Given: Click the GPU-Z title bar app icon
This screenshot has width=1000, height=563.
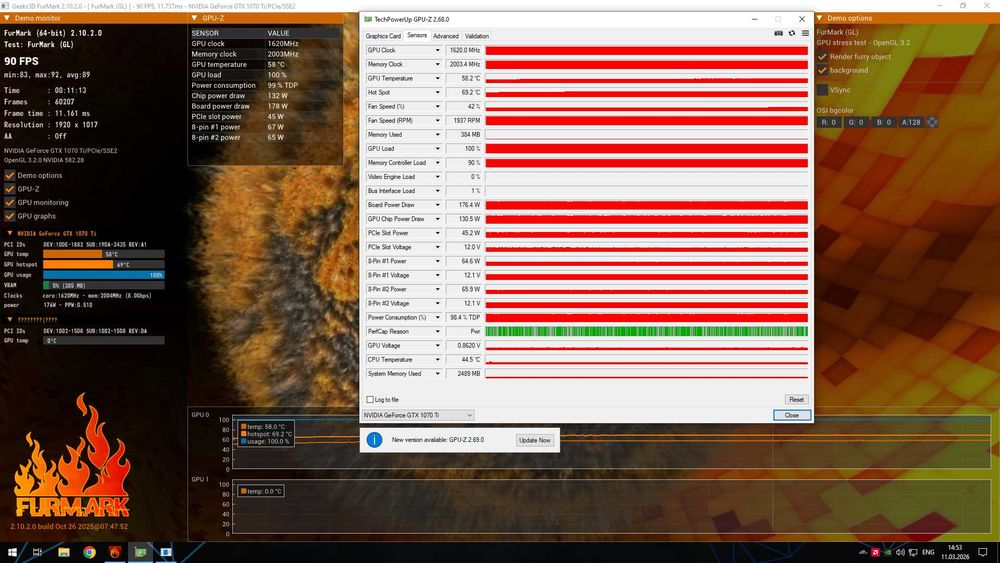Looking at the screenshot, I should click(368, 19).
